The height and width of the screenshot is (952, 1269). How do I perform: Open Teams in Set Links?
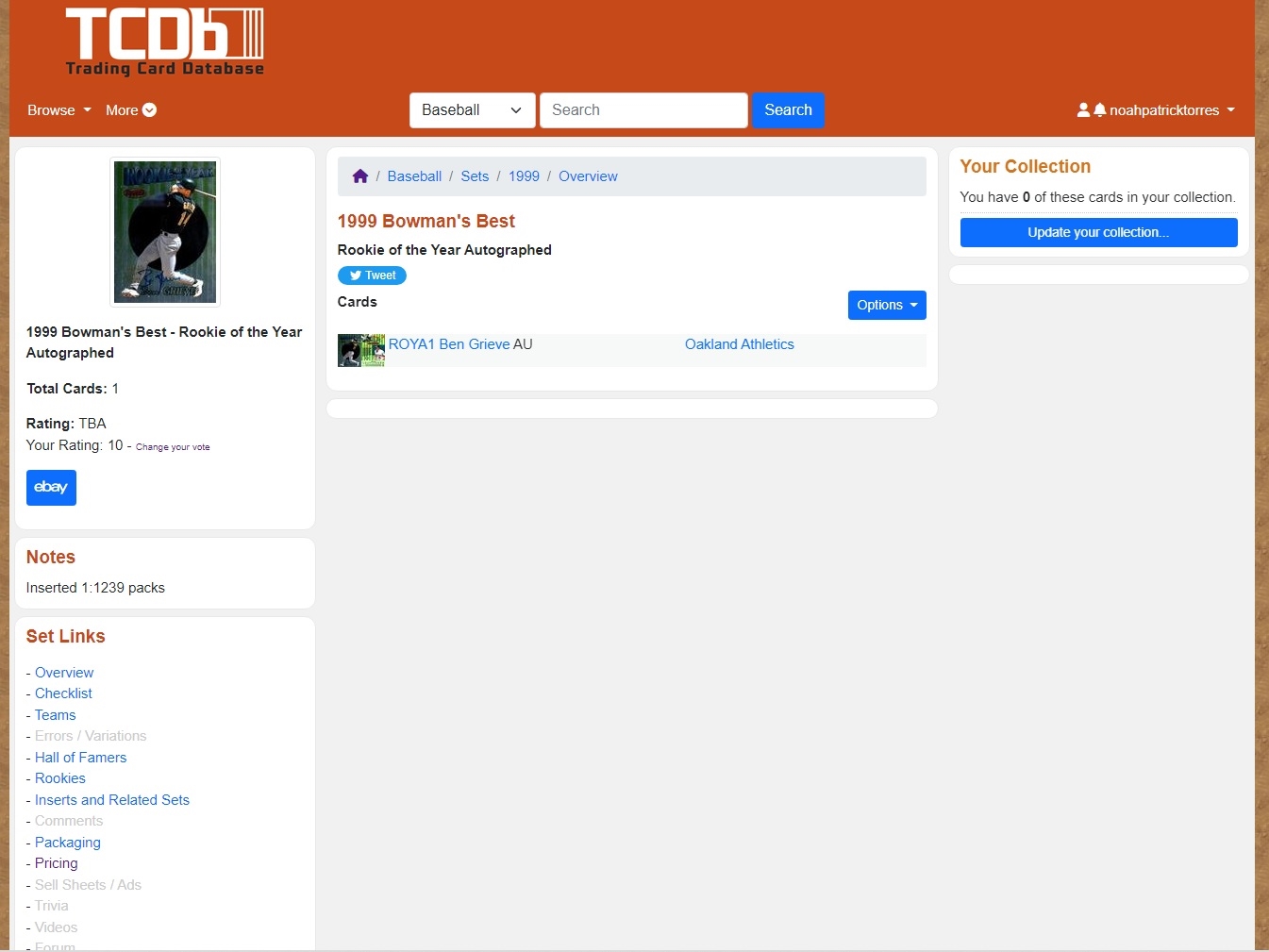(x=55, y=715)
